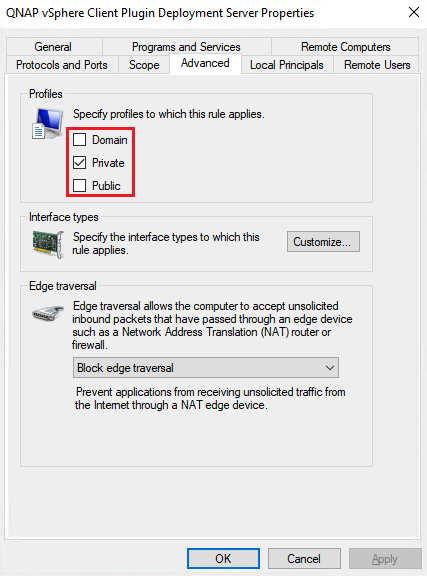The height and width of the screenshot is (576, 427).
Task: Click the edge traversal dropdown arrow
Action: pos(330,368)
